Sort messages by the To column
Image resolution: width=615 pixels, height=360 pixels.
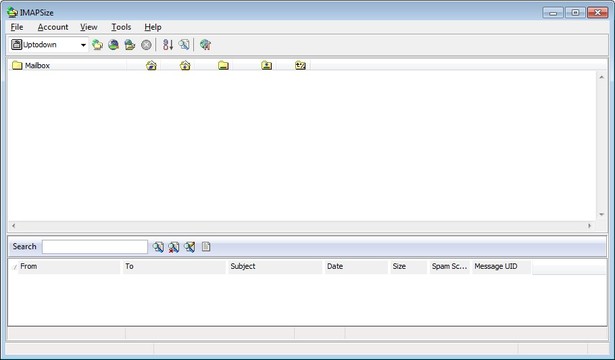(174, 267)
